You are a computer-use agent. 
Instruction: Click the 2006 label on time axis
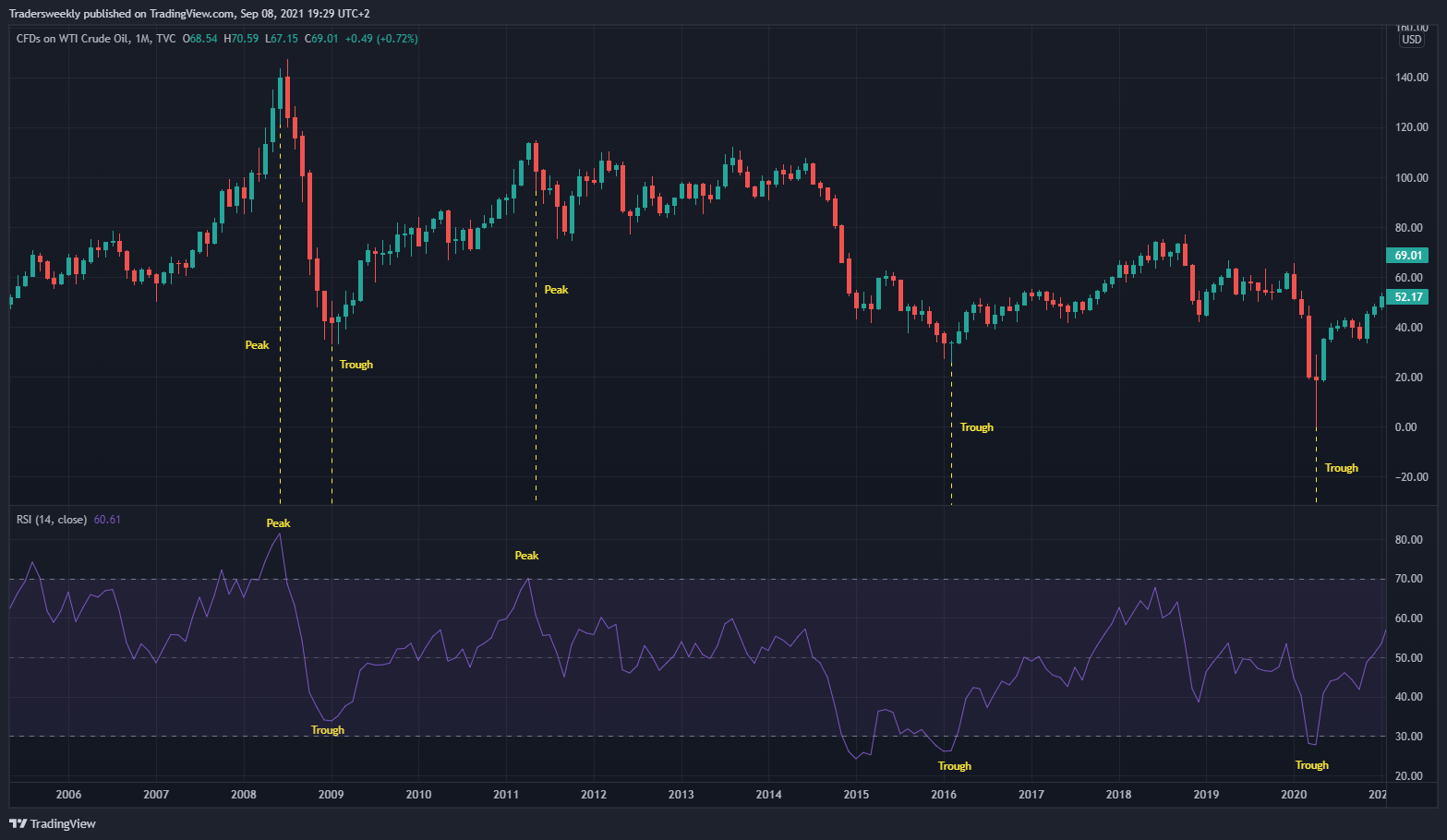(68, 795)
